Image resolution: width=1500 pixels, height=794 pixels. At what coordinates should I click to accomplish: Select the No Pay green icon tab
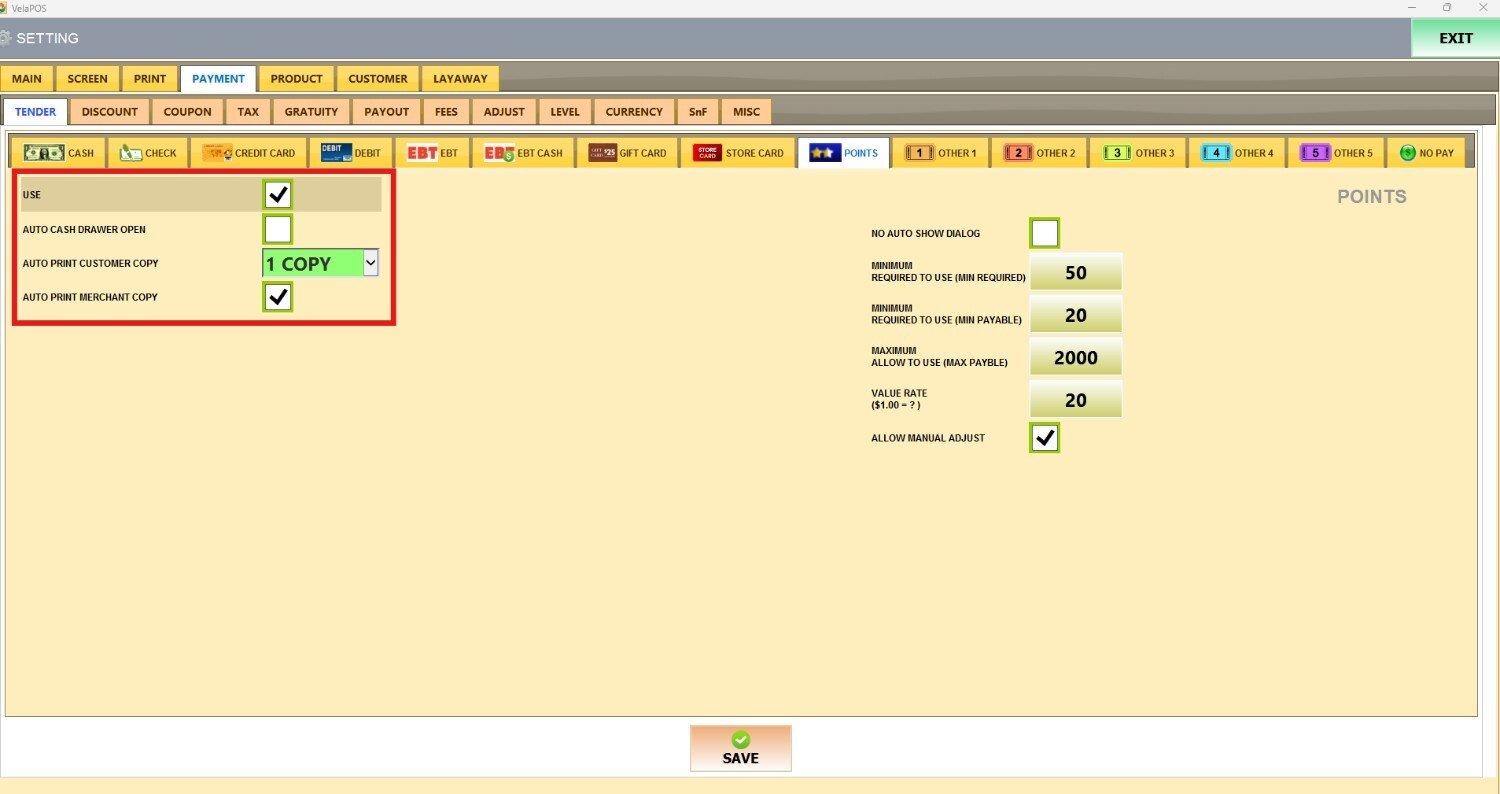coord(1426,153)
